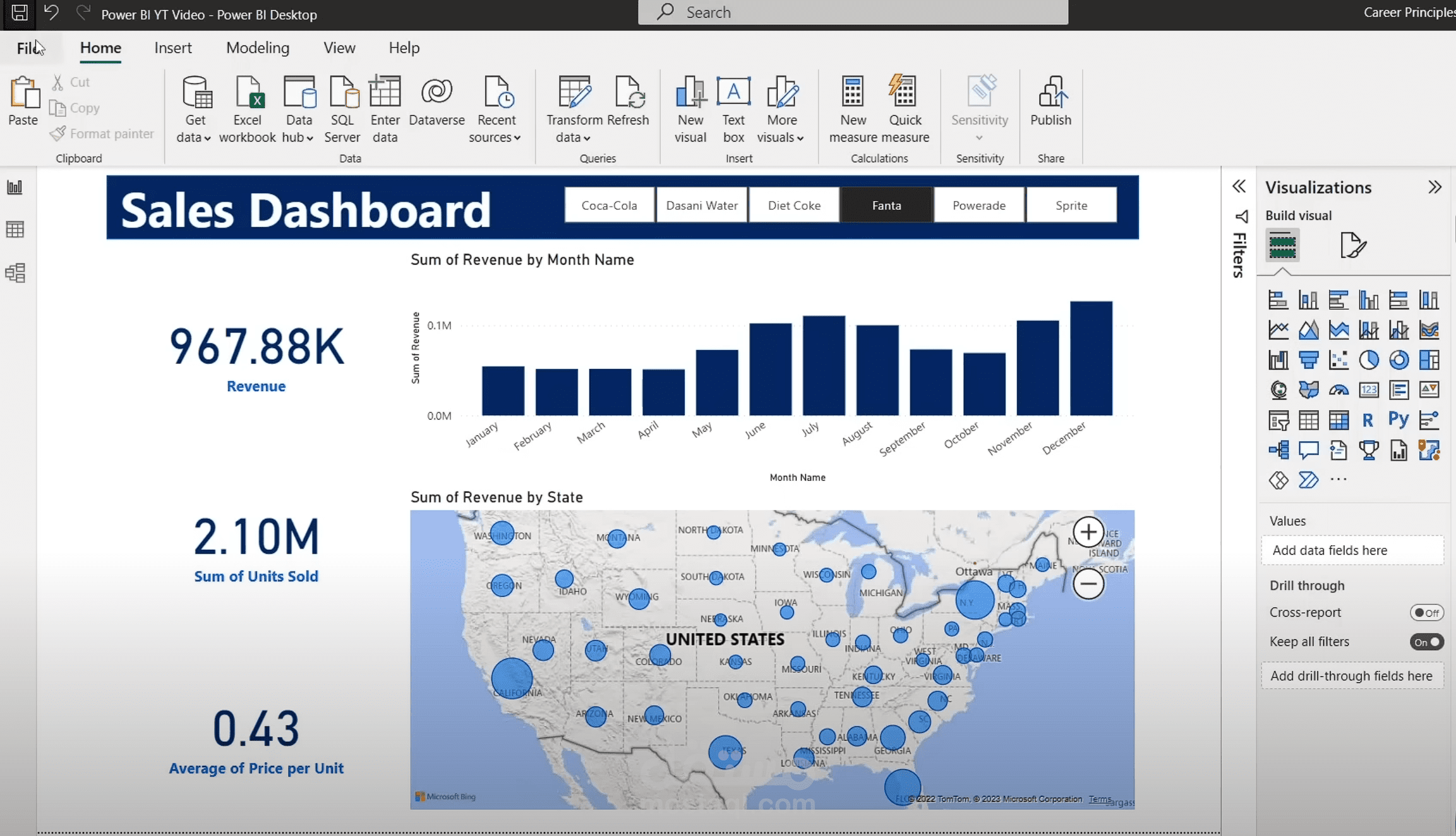Select the Pie chart visual icon
The image size is (1456, 836).
pos(1369,360)
